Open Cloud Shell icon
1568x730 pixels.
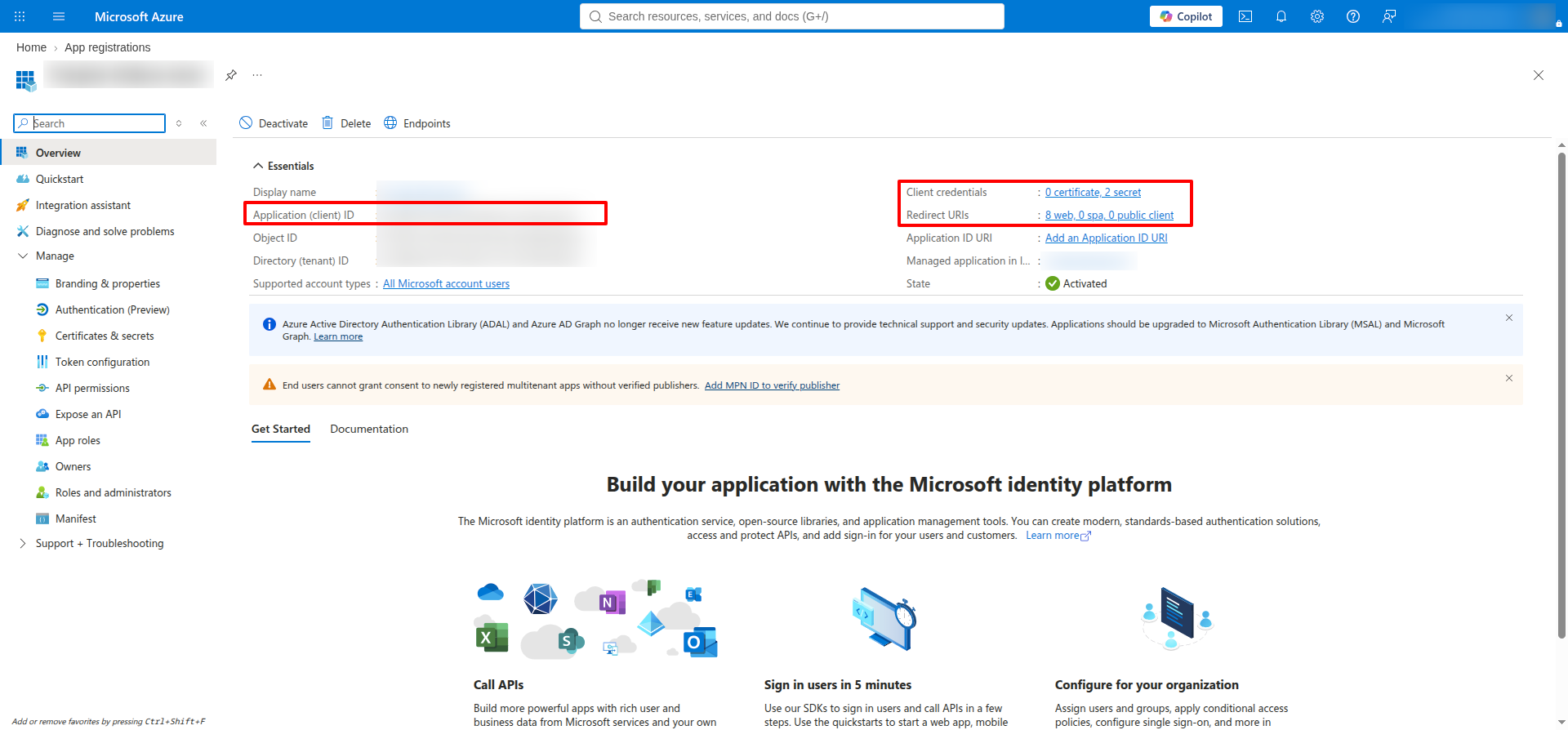pyautogui.click(x=1245, y=16)
